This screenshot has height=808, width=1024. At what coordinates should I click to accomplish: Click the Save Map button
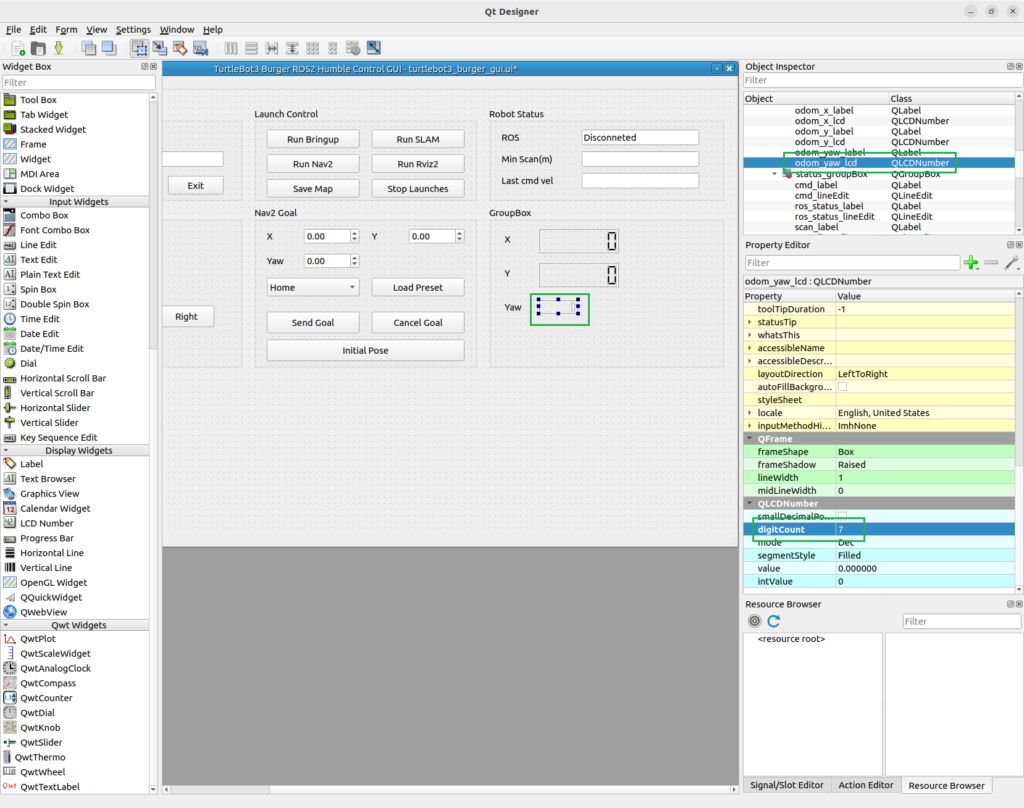click(x=313, y=189)
